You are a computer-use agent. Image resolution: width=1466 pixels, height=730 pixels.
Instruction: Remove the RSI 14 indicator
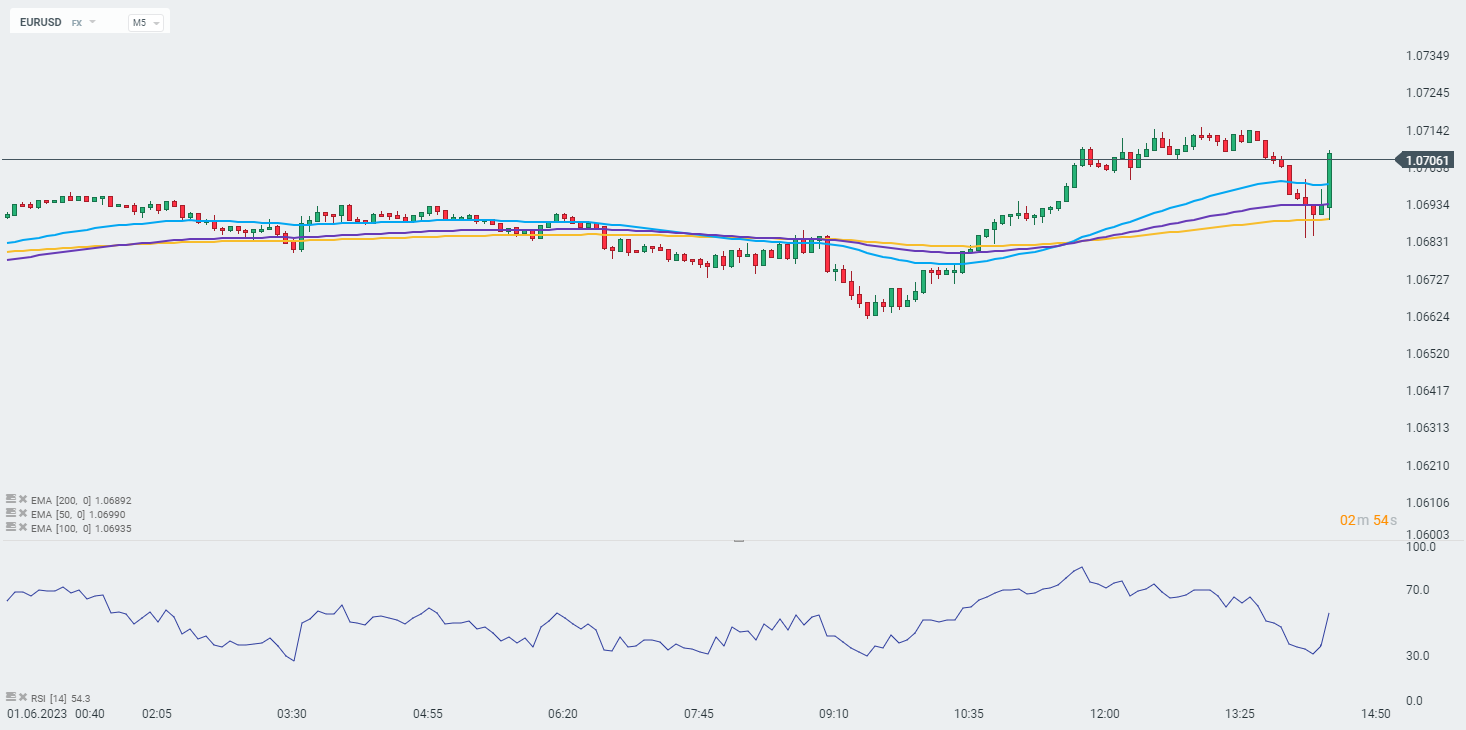(x=22, y=697)
